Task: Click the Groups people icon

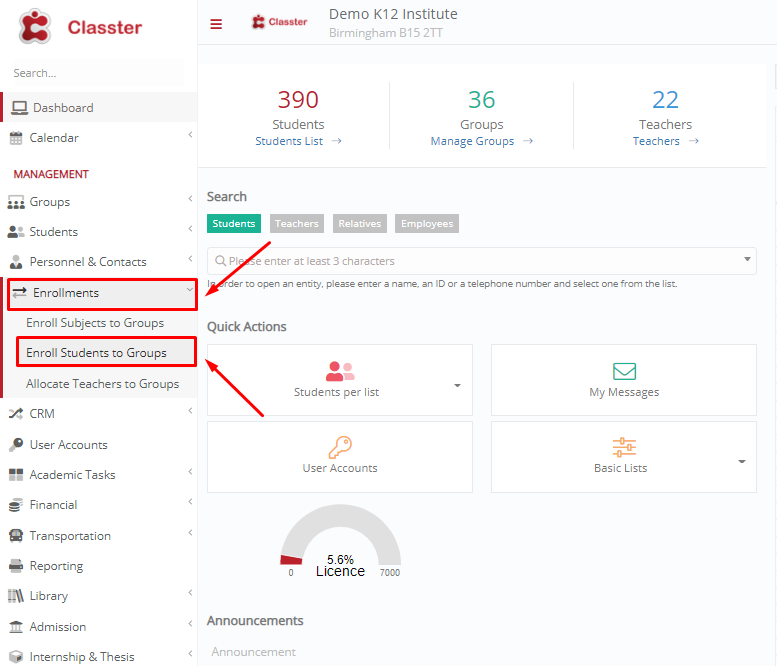Action: pyautogui.click(x=16, y=202)
